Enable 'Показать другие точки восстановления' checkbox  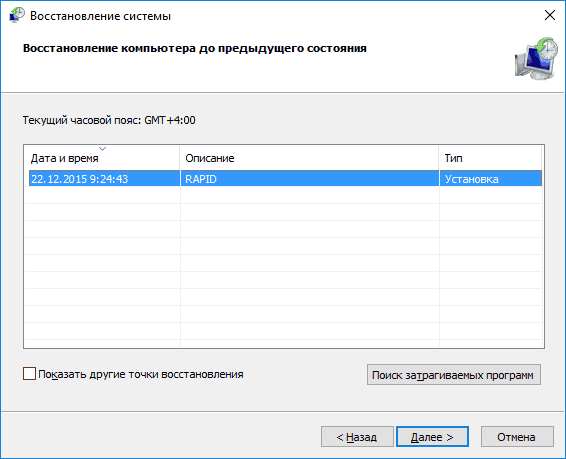pyautogui.click(x=29, y=374)
